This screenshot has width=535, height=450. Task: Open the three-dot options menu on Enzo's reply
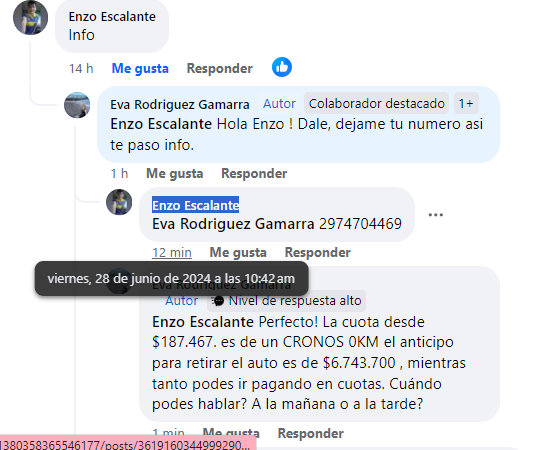click(436, 215)
